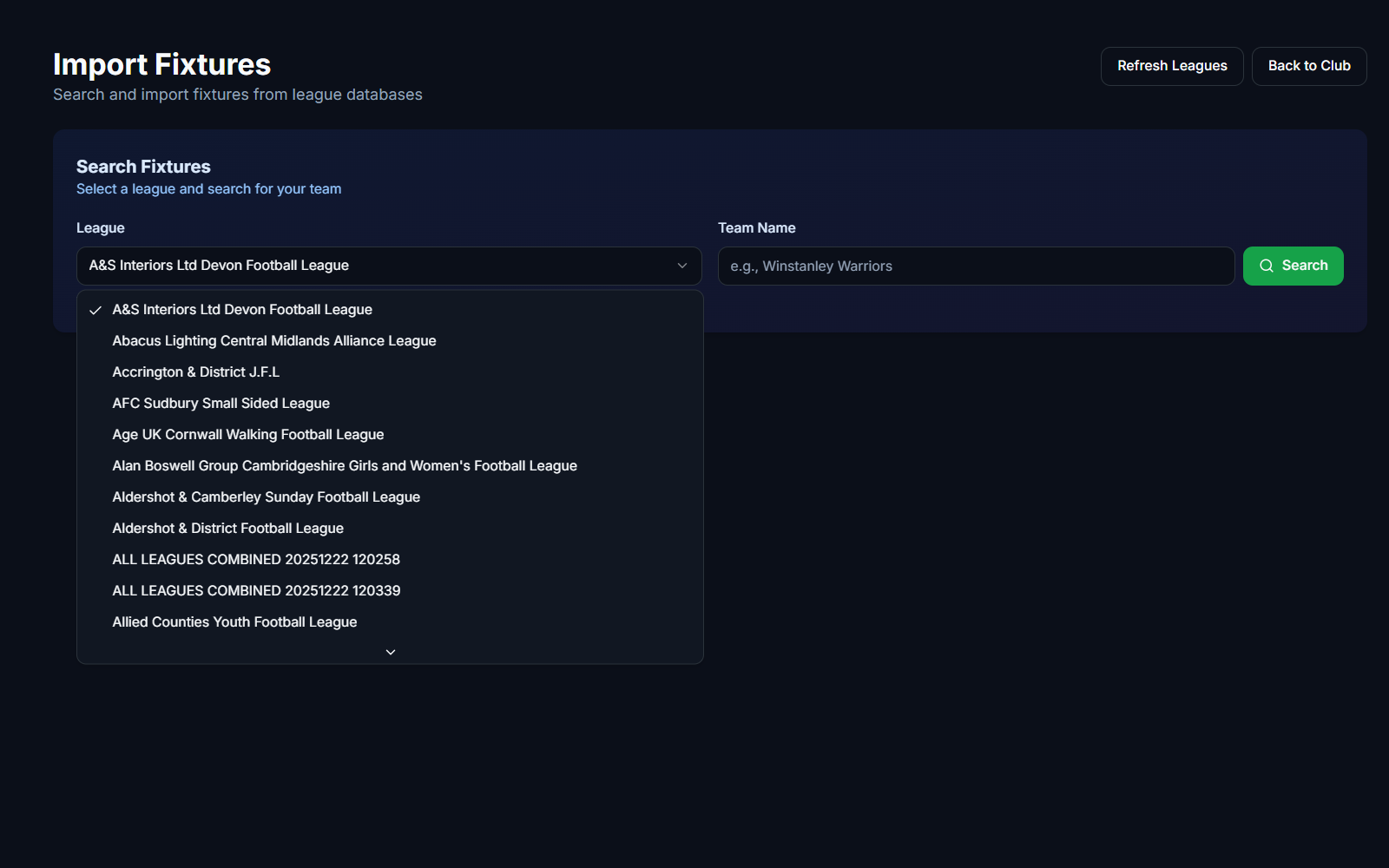Click the magnifier icon in Search button
The width and height of the screenshot is (1389, 868).
click(x=1267, y=266)
